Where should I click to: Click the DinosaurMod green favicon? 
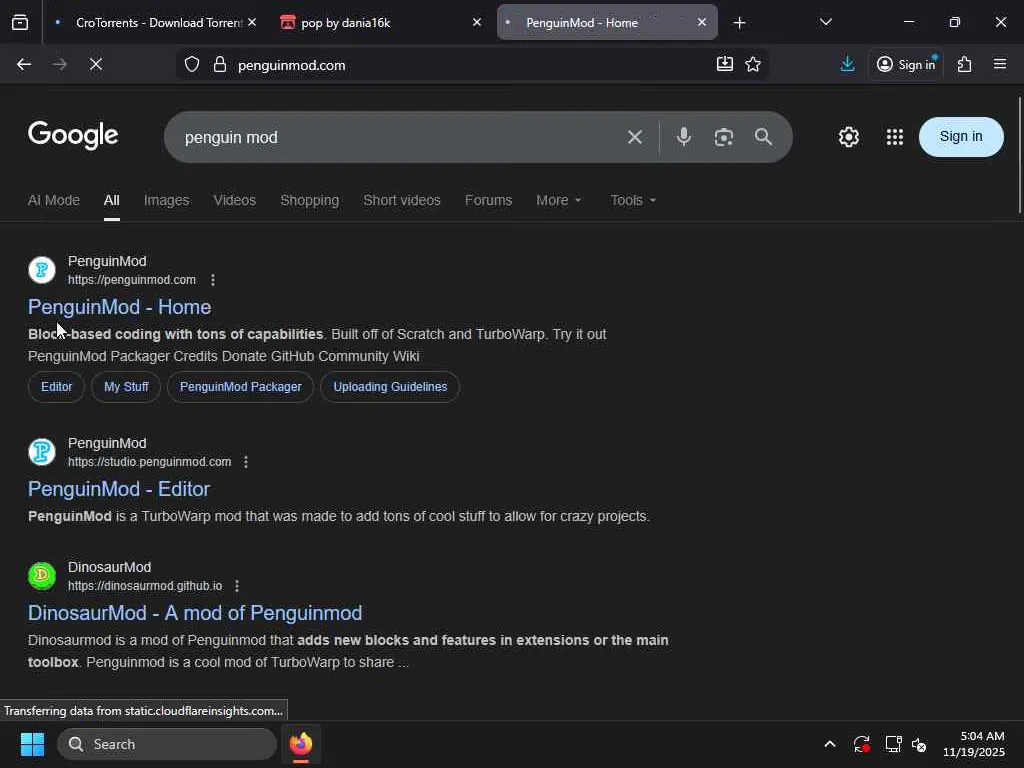click(42, 576)
